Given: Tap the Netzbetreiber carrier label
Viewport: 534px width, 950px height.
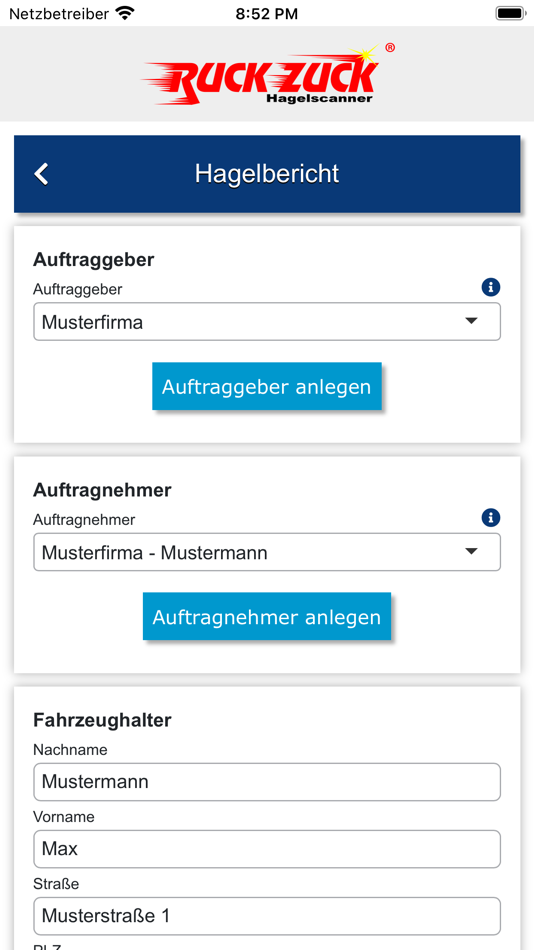Looking at the screenshot, I should click(59, 13).
